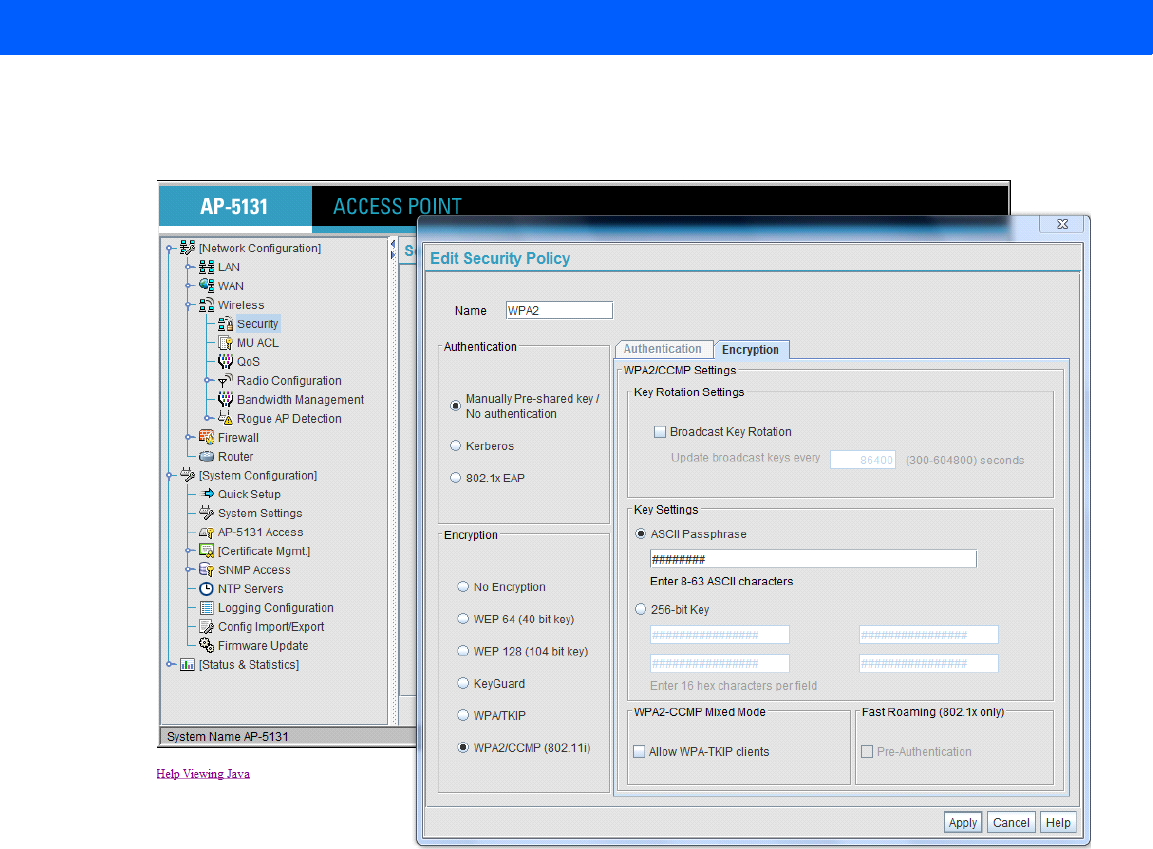This screenshot has width=1153, height=849.
Task: Select WEP 64 (40 bit key)
Action: click(463, 619)
